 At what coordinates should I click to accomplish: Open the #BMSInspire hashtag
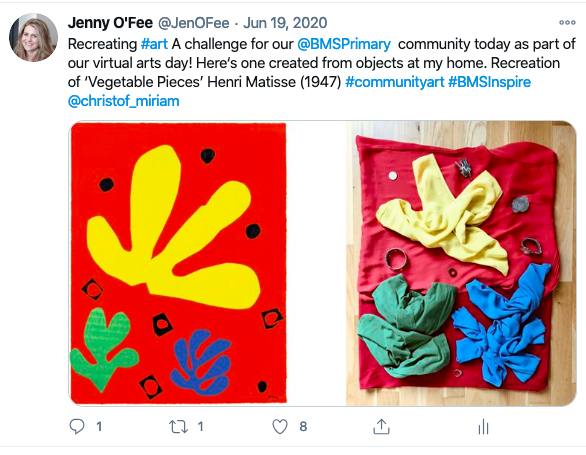pyautogui.click(x=489, y=82)
